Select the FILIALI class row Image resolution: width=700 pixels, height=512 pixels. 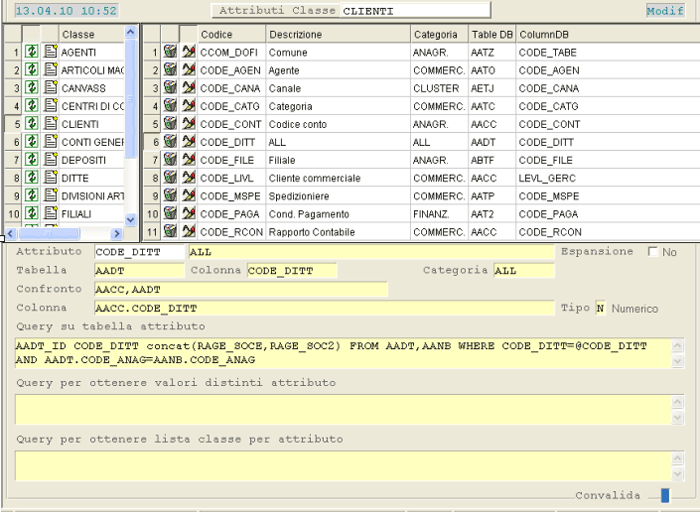click(90, 214)
